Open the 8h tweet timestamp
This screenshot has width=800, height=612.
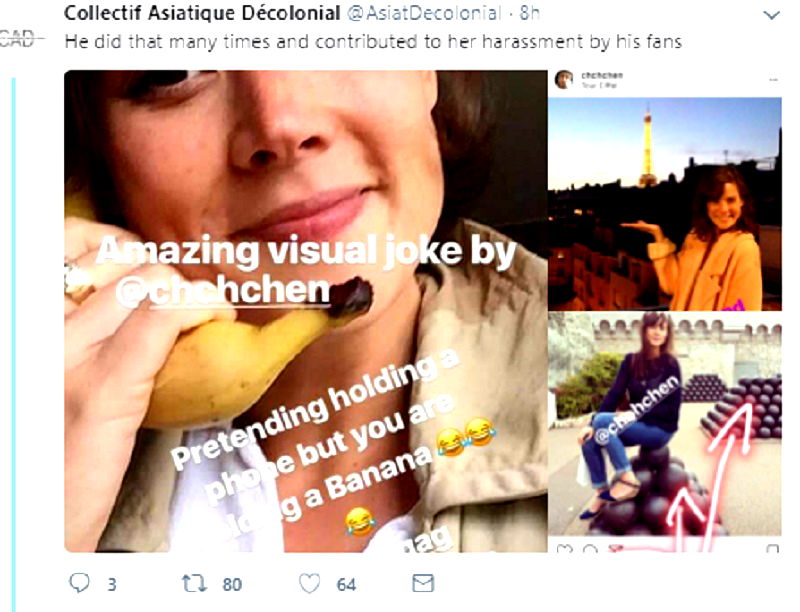coord(529,13)
